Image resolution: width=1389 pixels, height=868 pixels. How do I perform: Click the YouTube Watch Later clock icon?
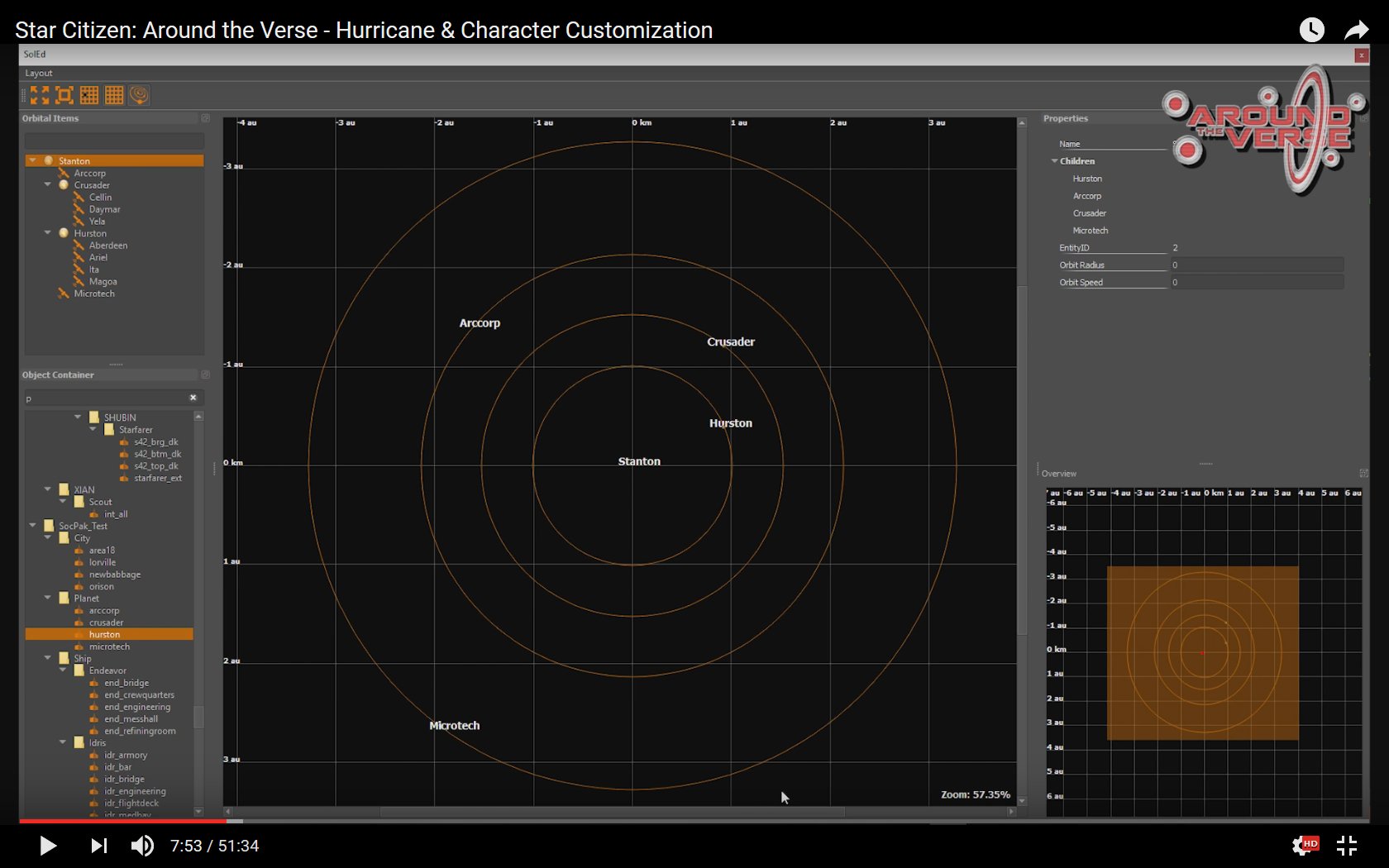(x=1311, y=30)
